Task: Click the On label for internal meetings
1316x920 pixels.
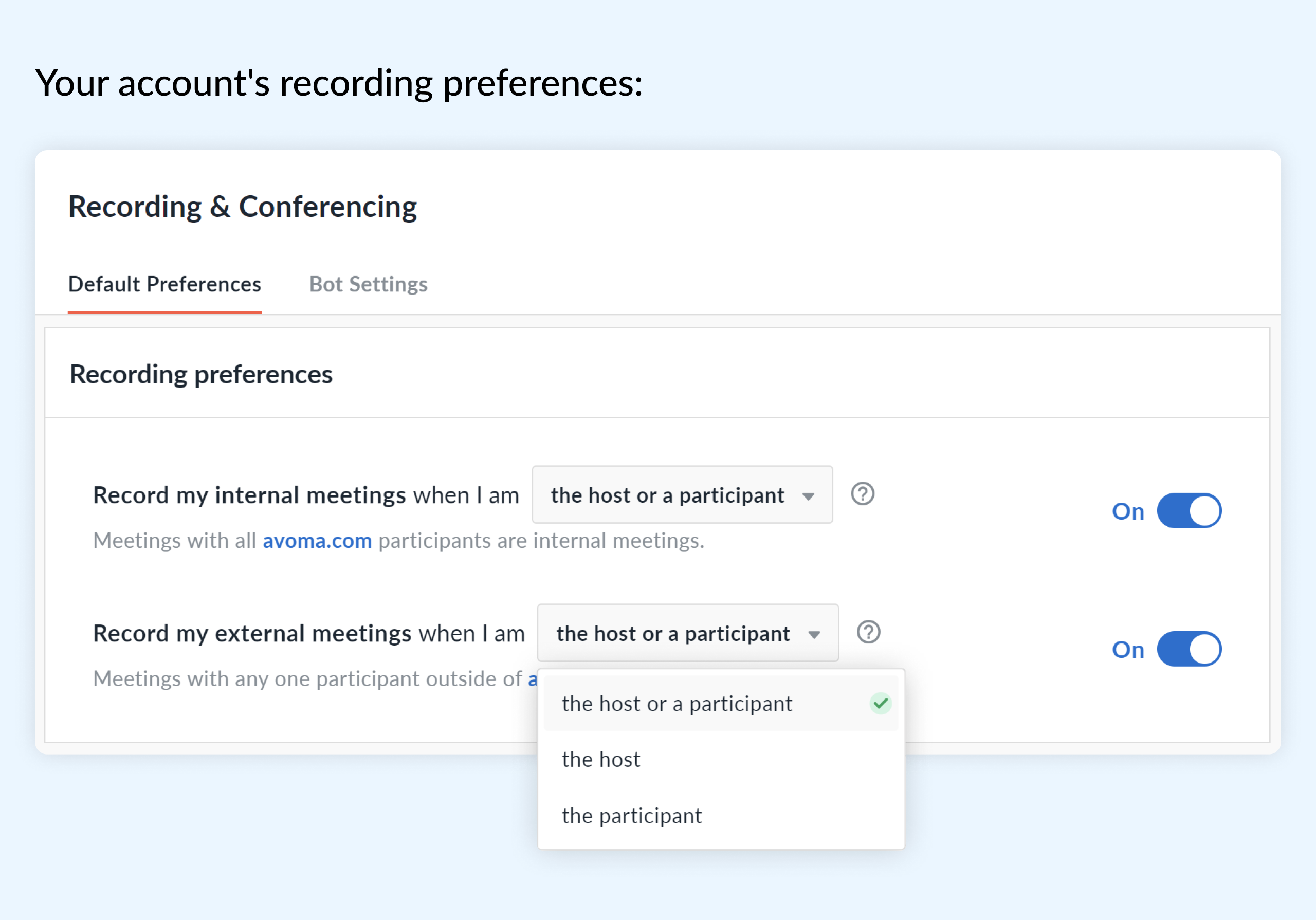Action: coord(1127,511)
